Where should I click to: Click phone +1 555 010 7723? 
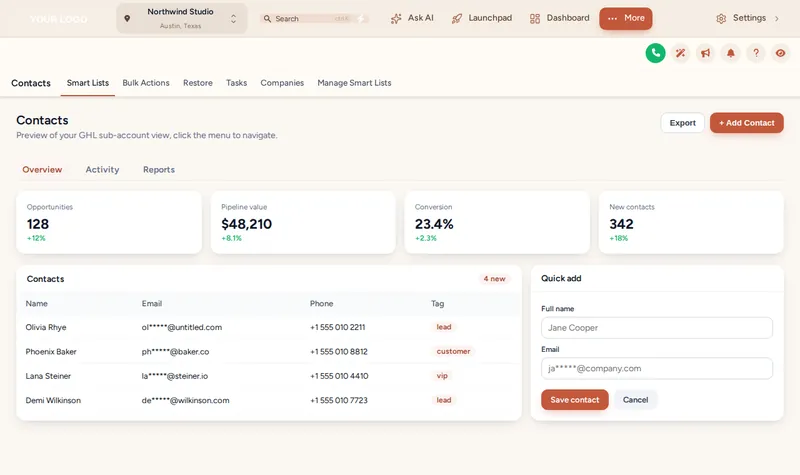339,401
